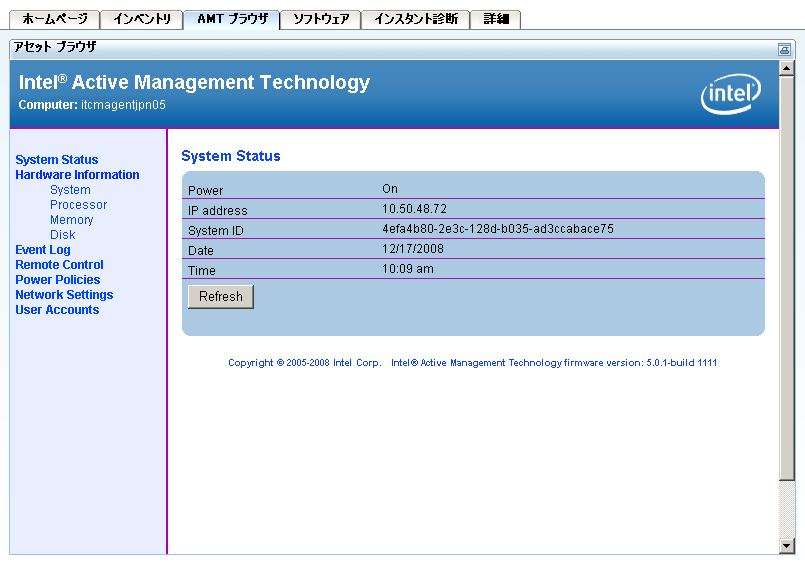Image resolution: width=805 pixels, height=564 pixels.
Task: Click the Copyright 2005-2008 Intel Corp. text
Action: [x=304, y=363]
